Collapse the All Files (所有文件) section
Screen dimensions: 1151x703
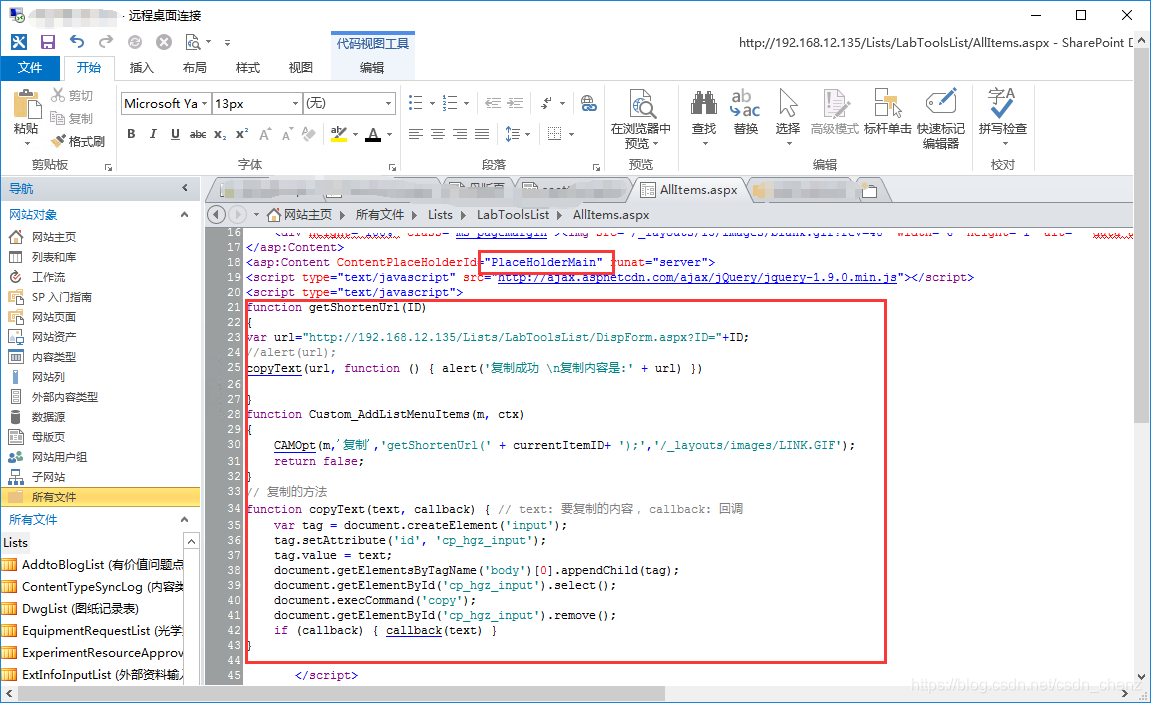(x=184, y=520)
